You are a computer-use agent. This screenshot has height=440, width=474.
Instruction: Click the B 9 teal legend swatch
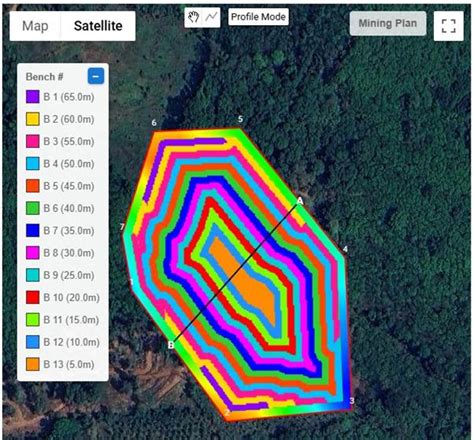pos(33,275)
